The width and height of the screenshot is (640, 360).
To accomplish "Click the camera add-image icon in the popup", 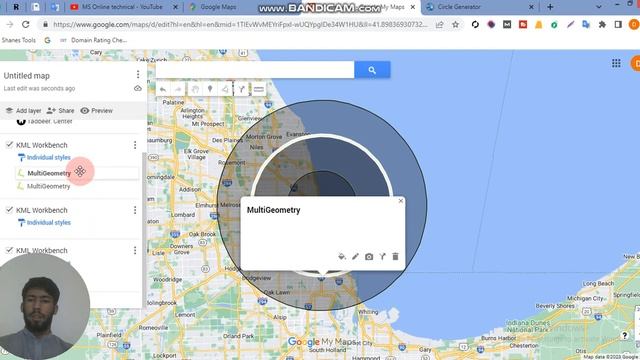I will 369,256.
